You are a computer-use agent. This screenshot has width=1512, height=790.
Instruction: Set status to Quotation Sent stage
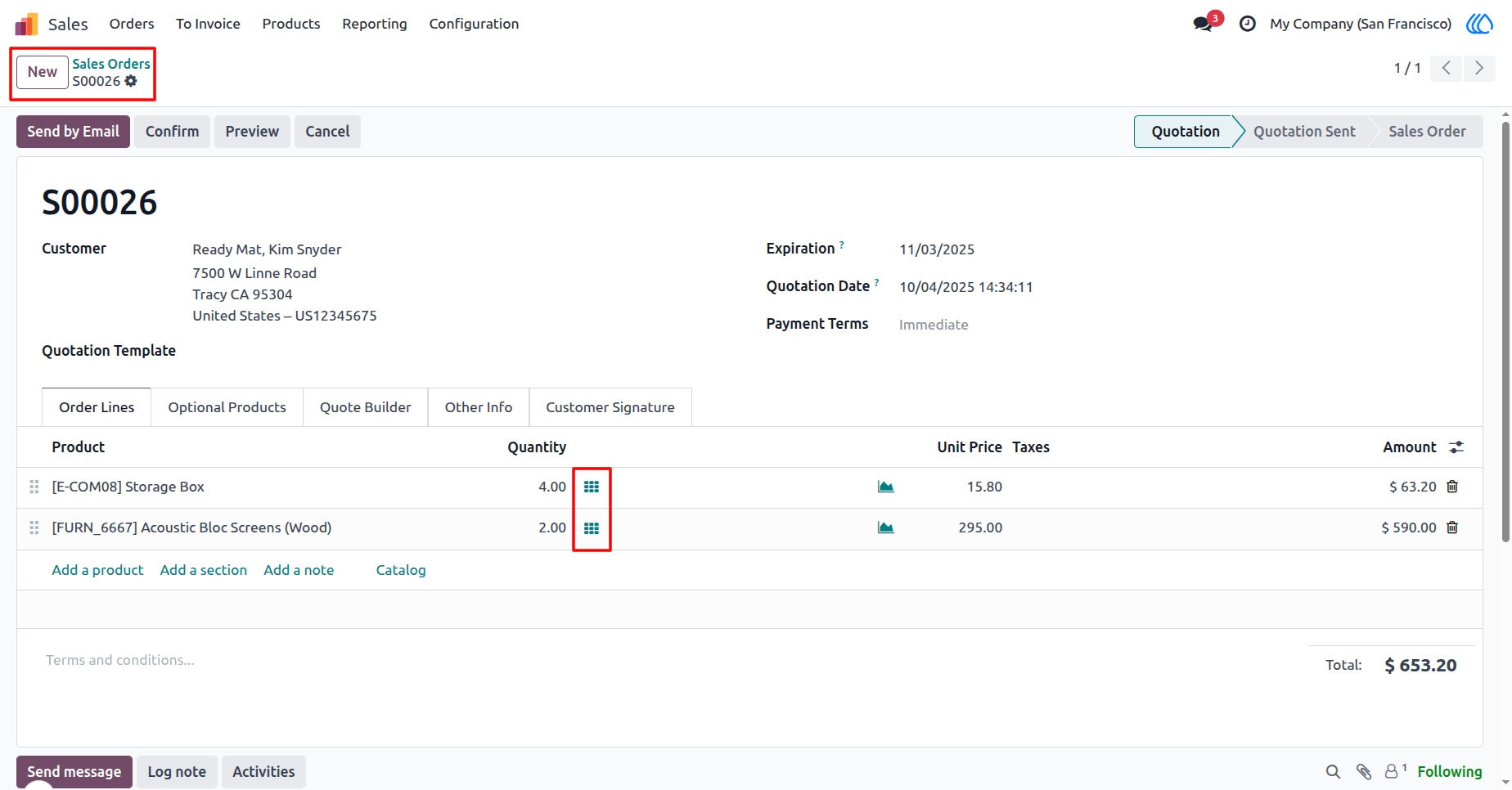point(1304,132)
